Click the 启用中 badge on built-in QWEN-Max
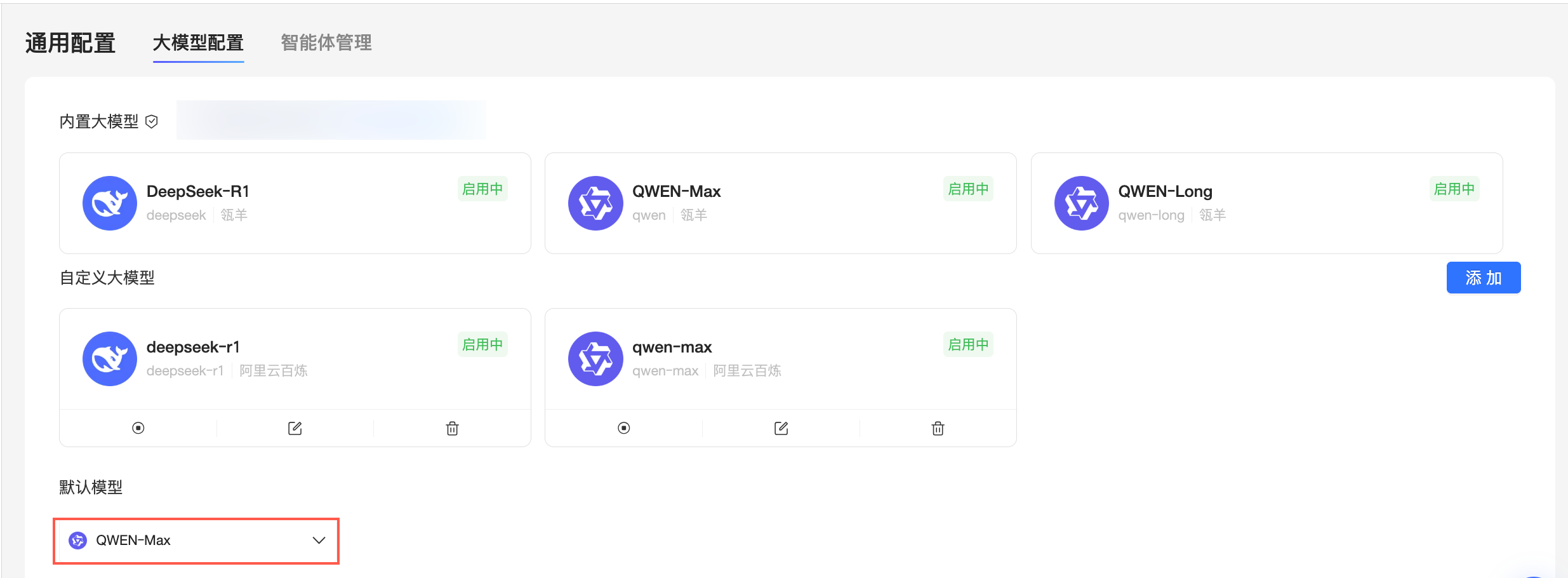Screen dimensions: 1568x578 [968, 189]
